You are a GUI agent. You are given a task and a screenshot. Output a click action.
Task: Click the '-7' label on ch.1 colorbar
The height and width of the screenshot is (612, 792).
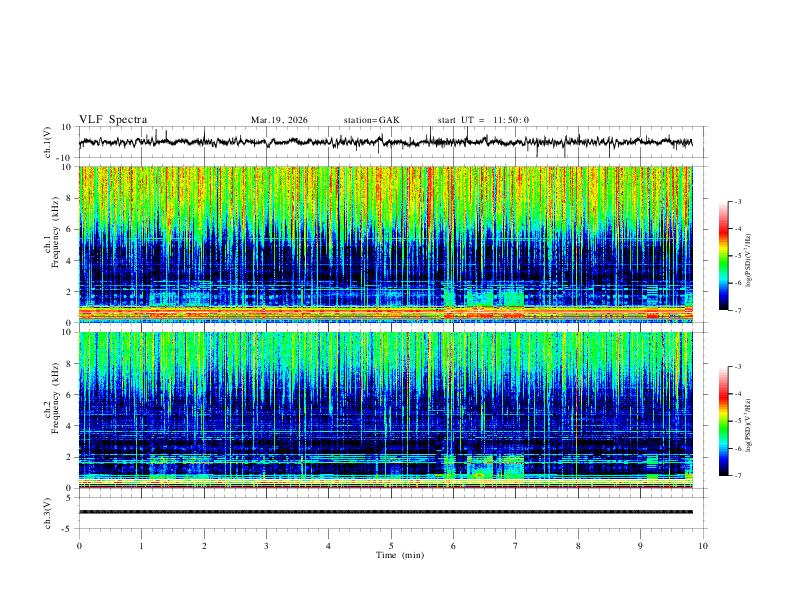(x=738, y=310)
